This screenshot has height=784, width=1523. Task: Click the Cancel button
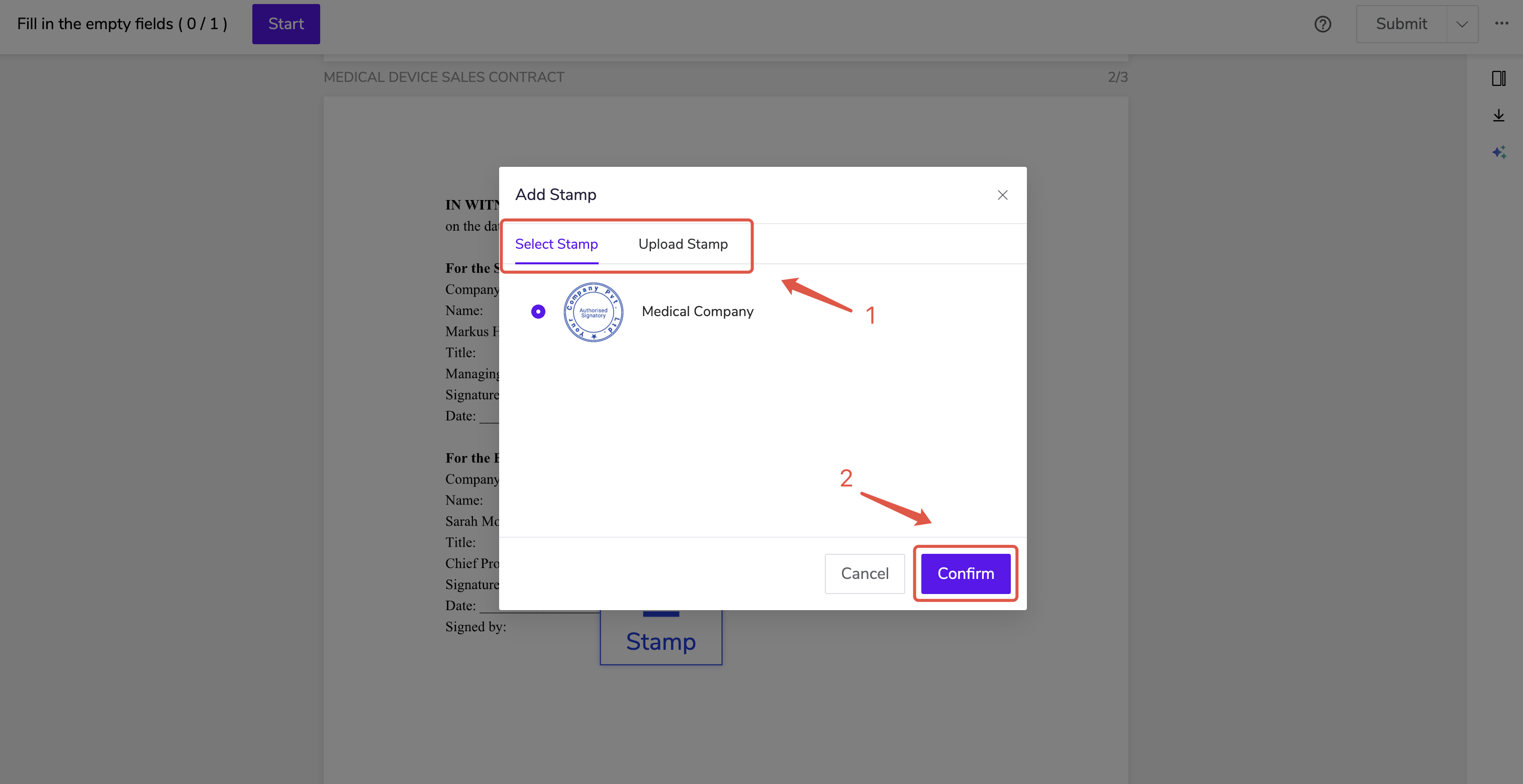coord(865,573)
